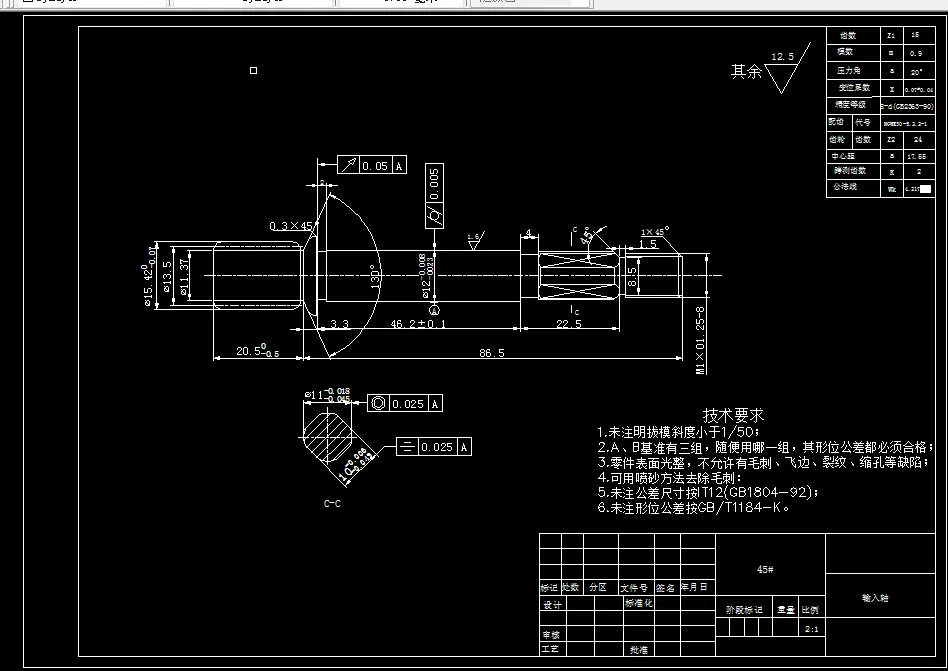Screen dimensions: 948x671
Task: Select the runout tolerance frame 0.05 A
Action: click(372, 165)
